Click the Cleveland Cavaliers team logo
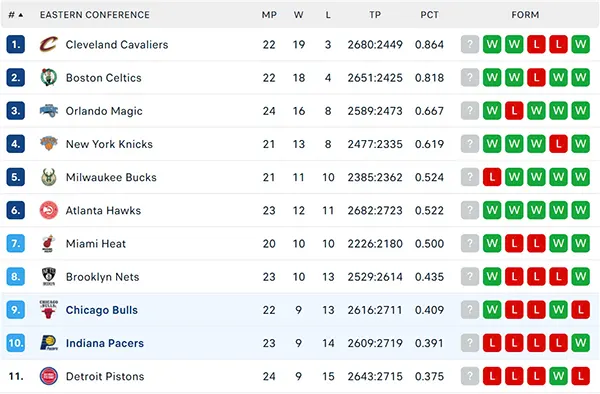Image resolution: width=600 pixels, height=394 pixels. click(x=49, y=44)
